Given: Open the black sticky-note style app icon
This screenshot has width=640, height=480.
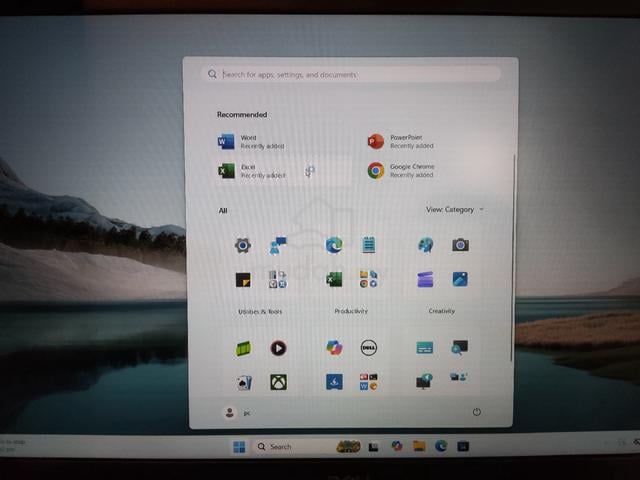Looking at the screenshot, I should pos(243,280).
